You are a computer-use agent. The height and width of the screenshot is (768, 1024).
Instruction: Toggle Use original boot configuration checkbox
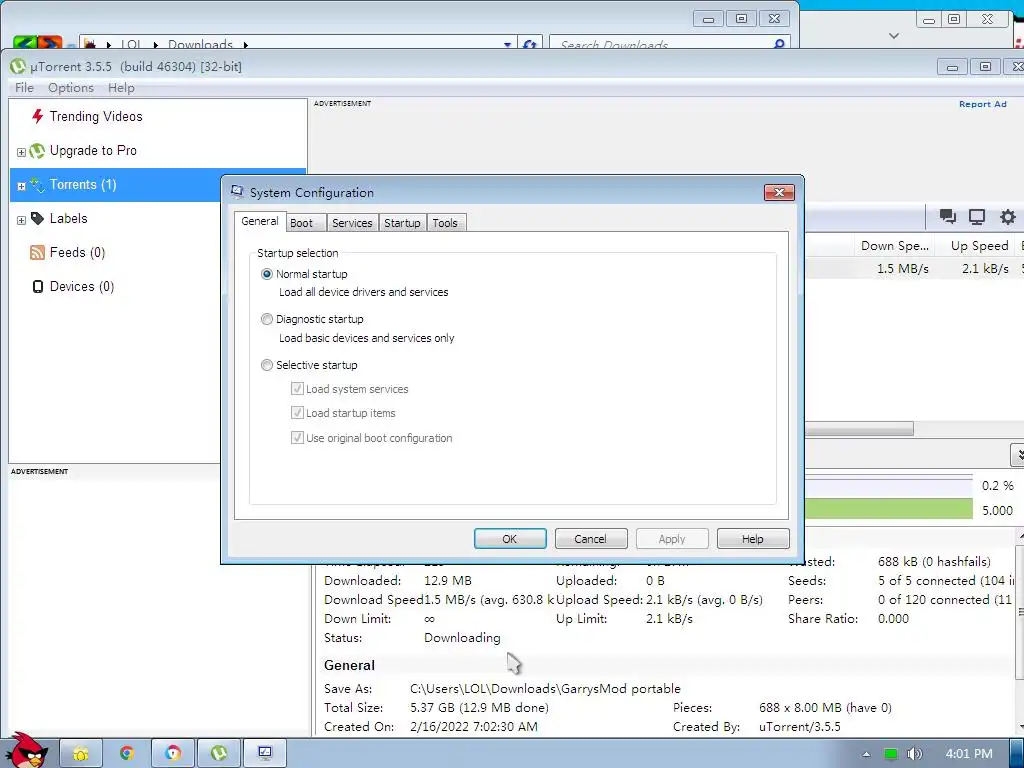coord(297,438)
